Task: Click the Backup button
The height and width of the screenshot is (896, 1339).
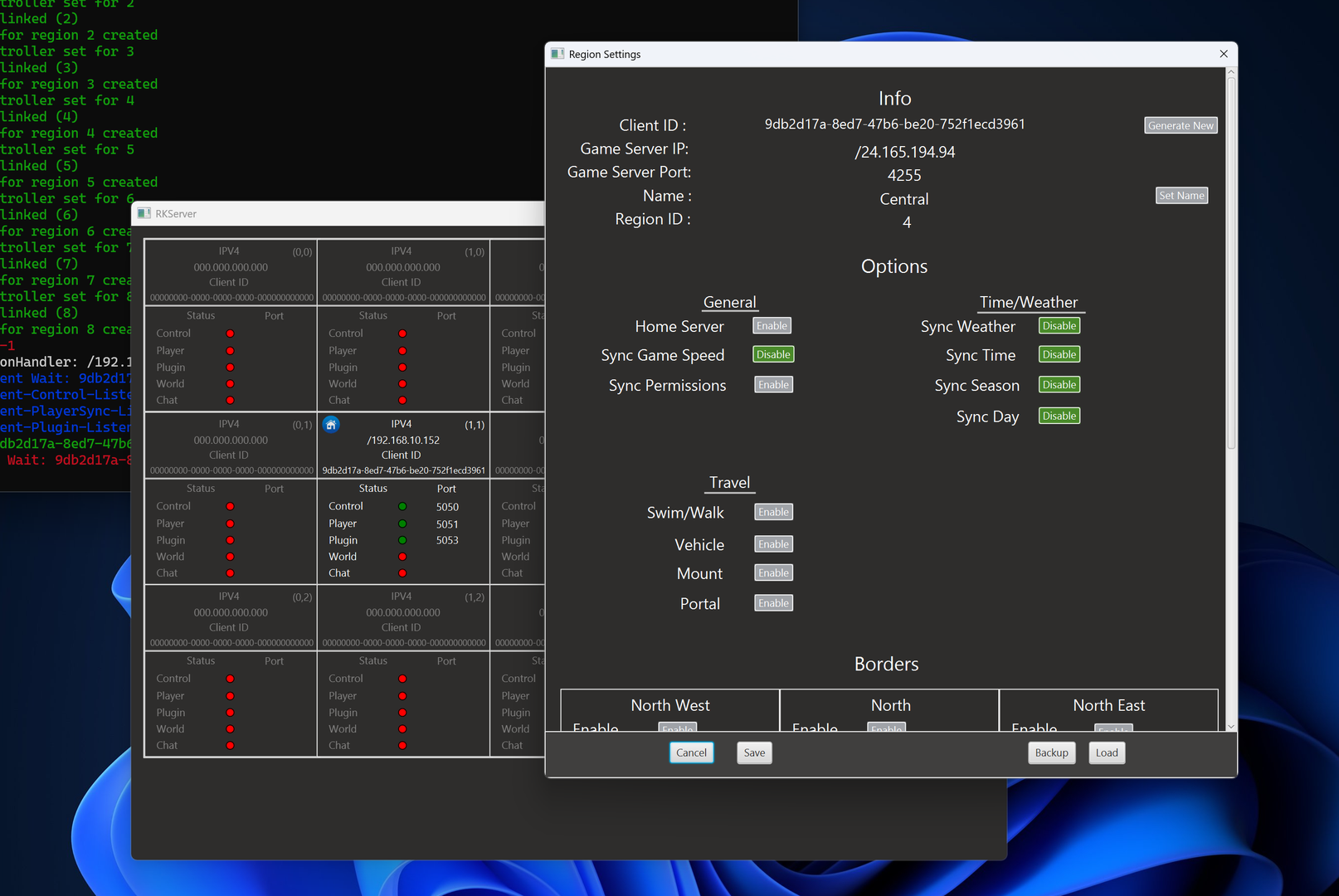Action: tap(1051, 752)
